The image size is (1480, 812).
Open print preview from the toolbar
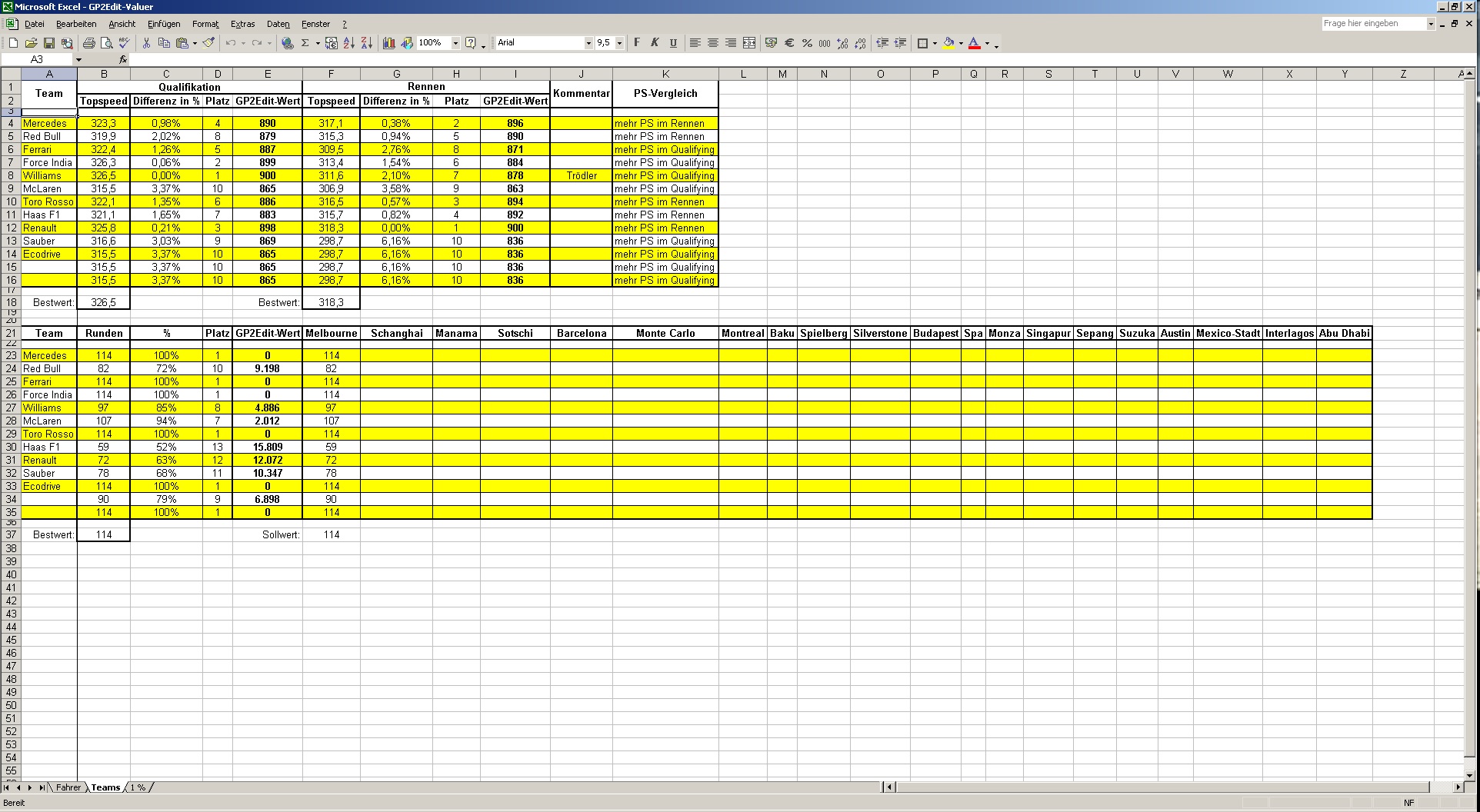coord(107,43)
